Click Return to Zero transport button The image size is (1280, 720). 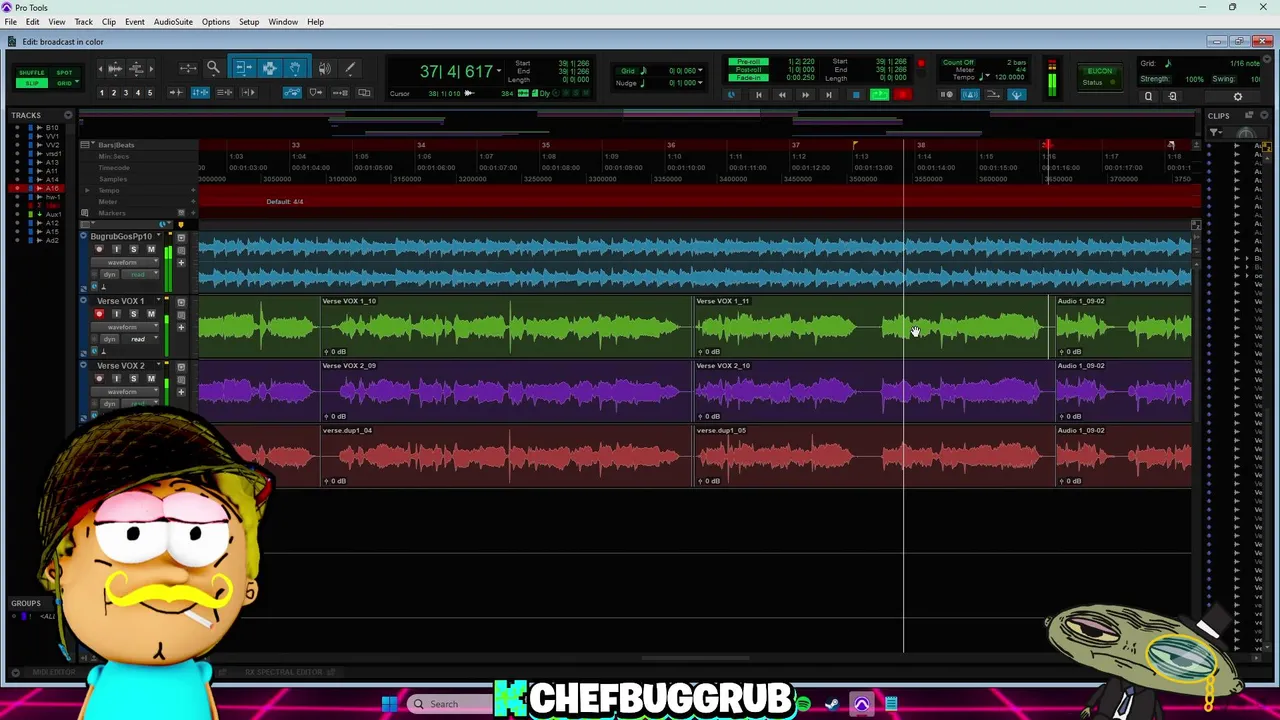point(758,95)
